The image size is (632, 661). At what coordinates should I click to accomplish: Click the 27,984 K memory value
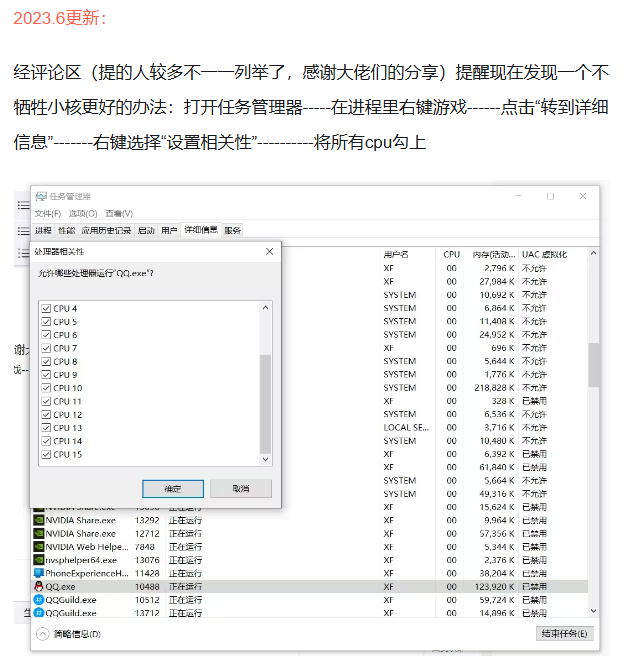(x=497, y=281)
